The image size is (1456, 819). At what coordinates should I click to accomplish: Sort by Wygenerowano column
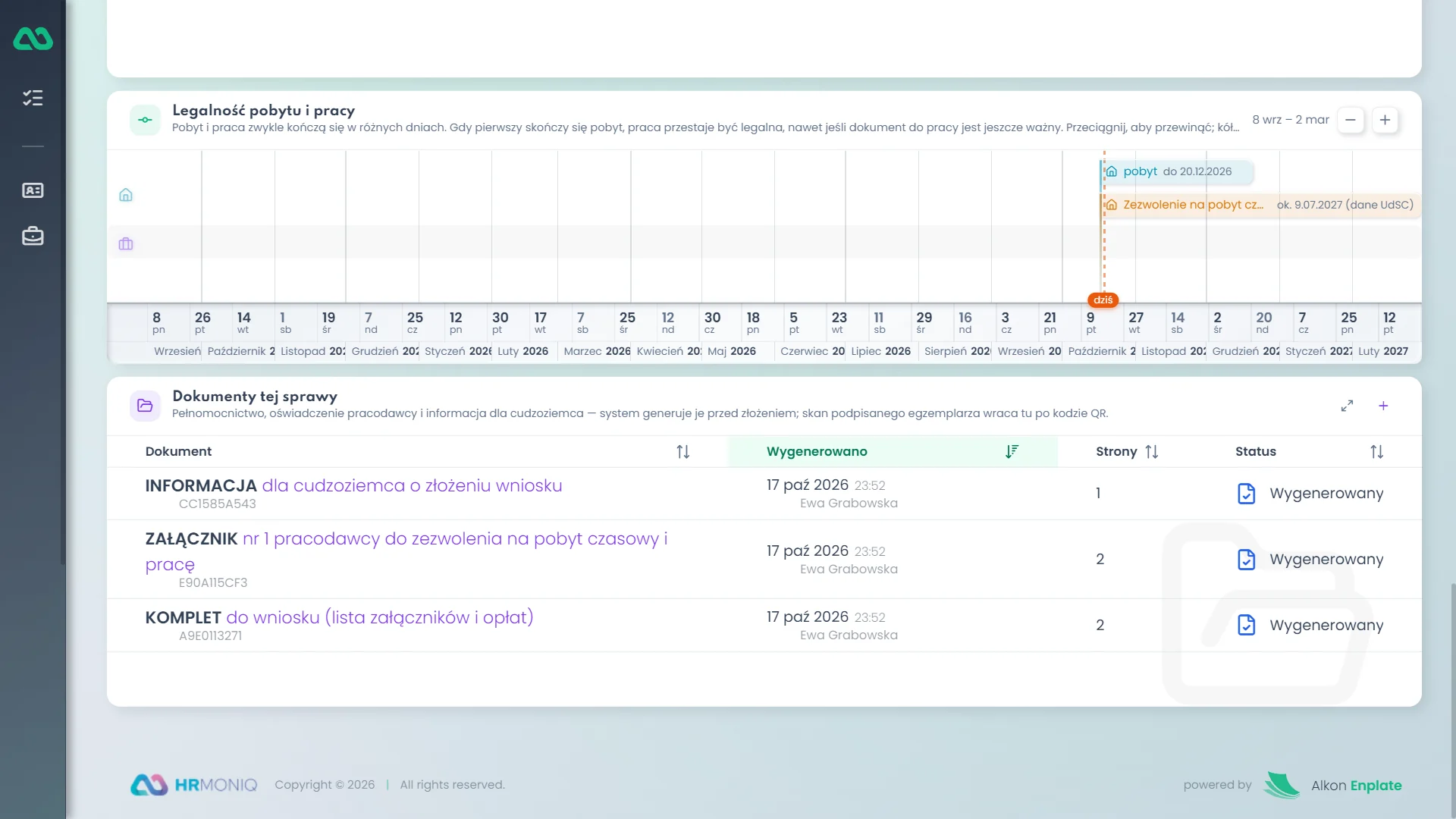click(x=1012, y=452)
